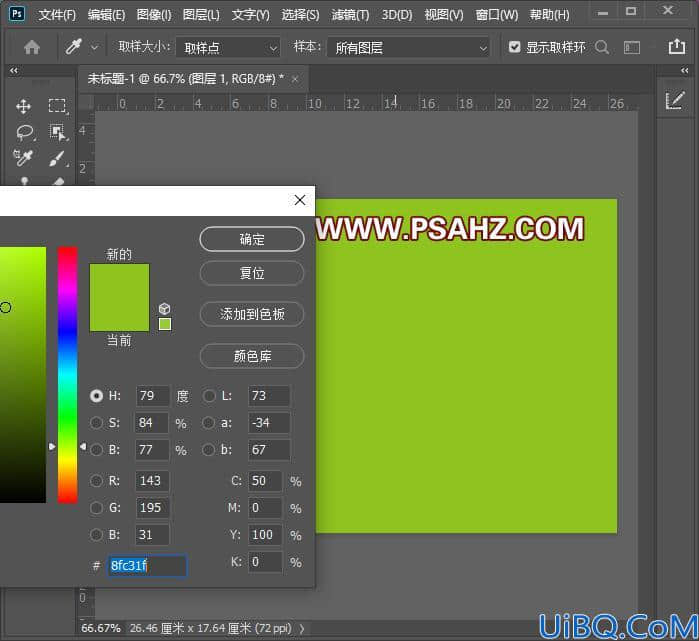Viewport: 699px width, 641px height.
Task: Open the 选择(S) menu
Action: coord(300,15)
